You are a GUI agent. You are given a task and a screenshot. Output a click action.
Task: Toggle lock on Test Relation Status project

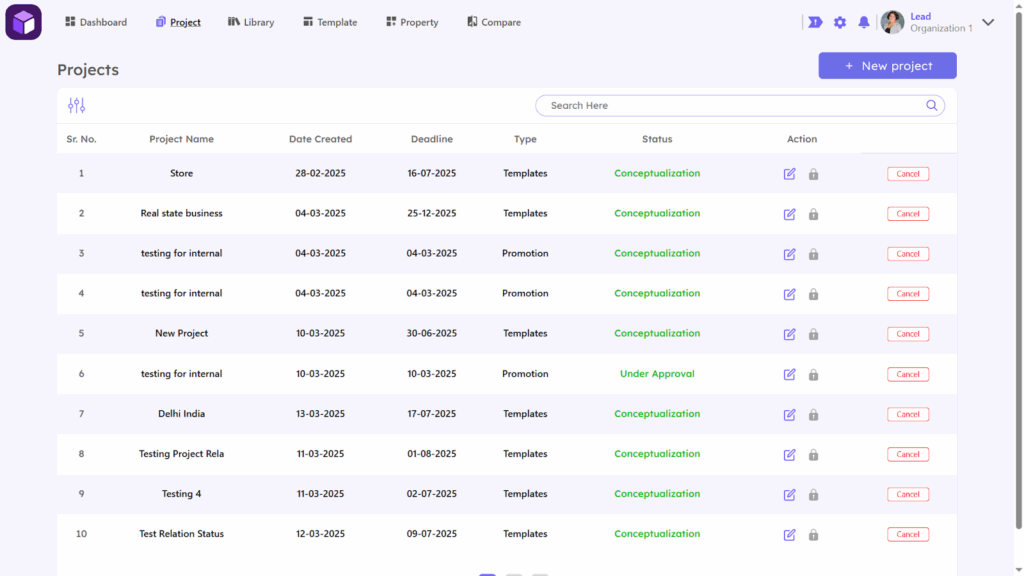813,534
